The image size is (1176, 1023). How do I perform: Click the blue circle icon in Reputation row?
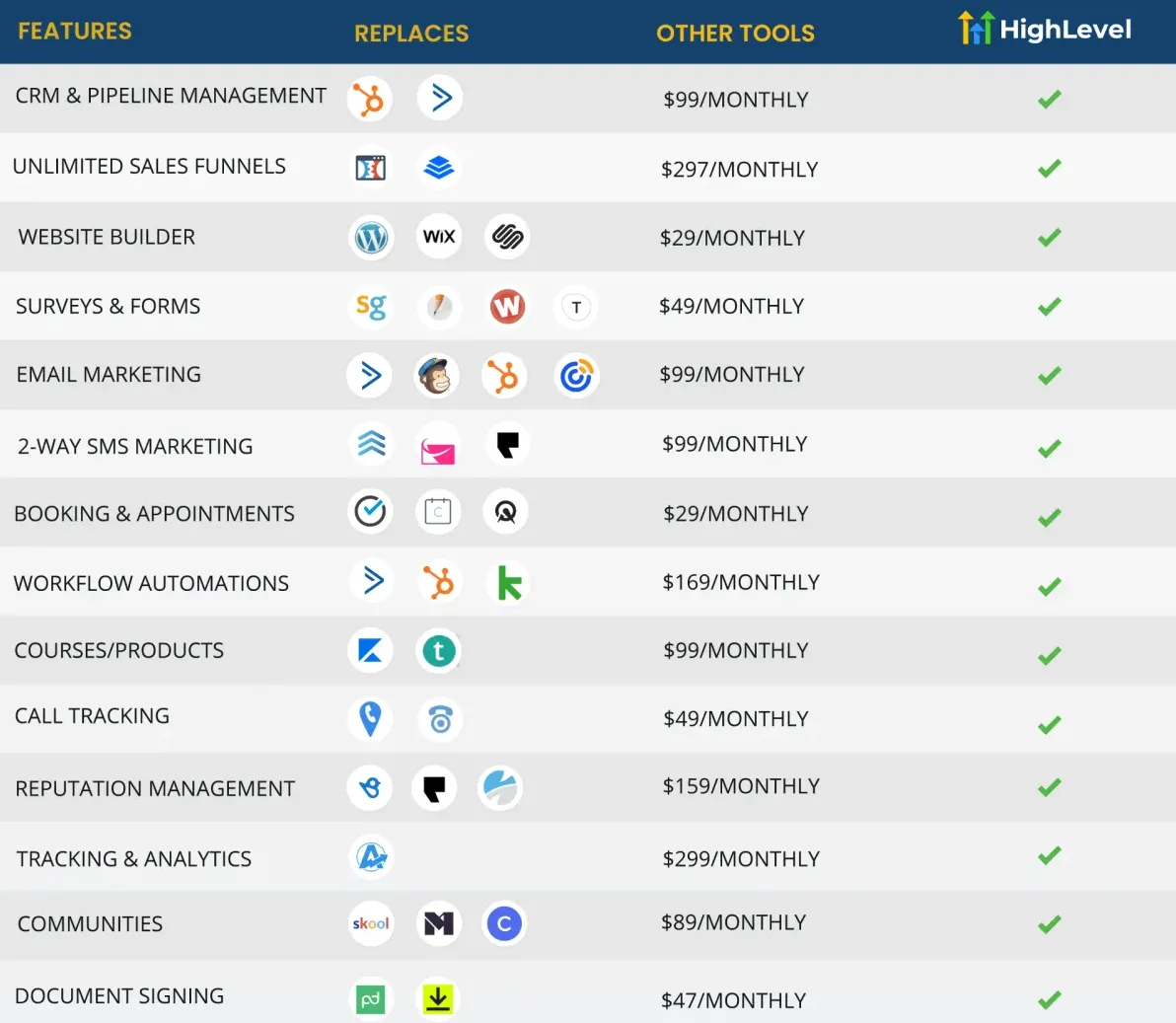[x=500, y=788]
